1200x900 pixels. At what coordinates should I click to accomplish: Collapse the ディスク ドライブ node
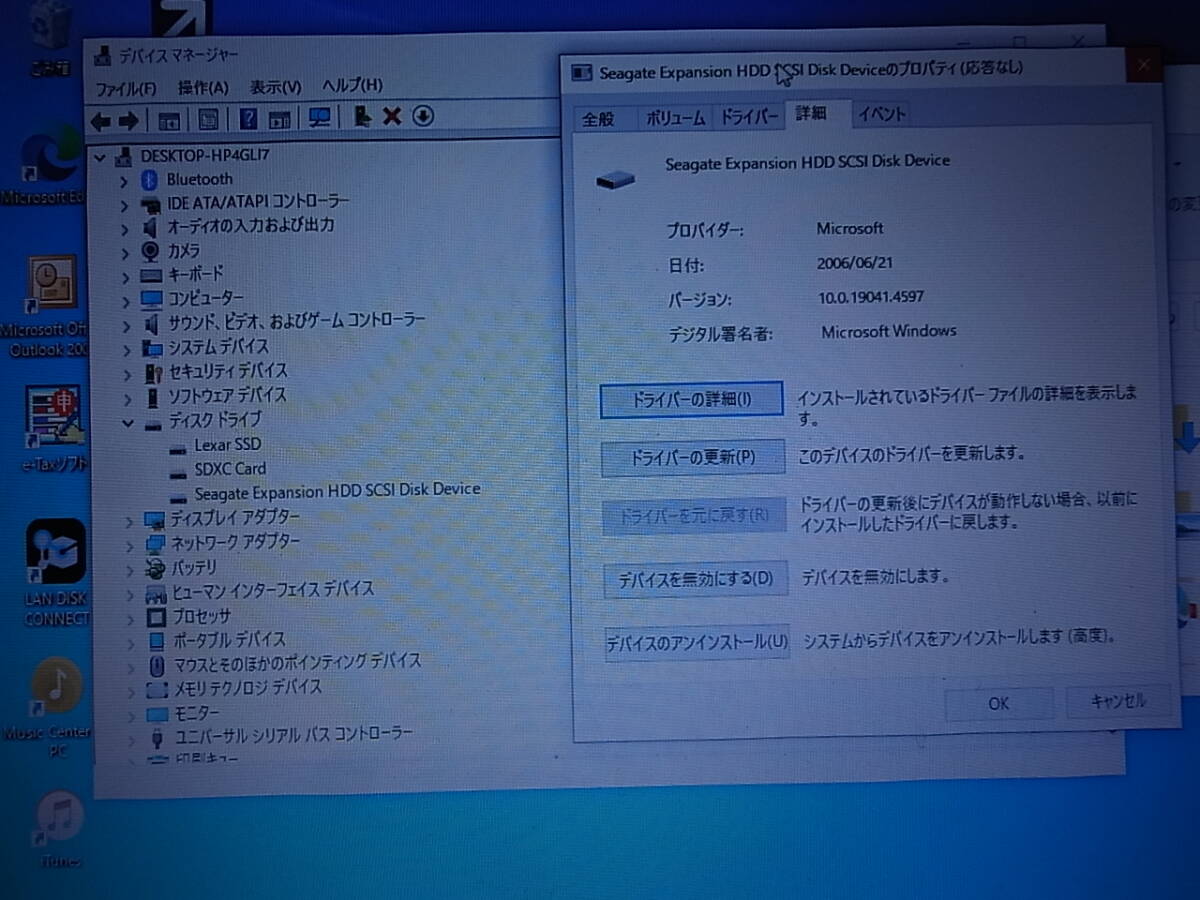tap(127, 423)
